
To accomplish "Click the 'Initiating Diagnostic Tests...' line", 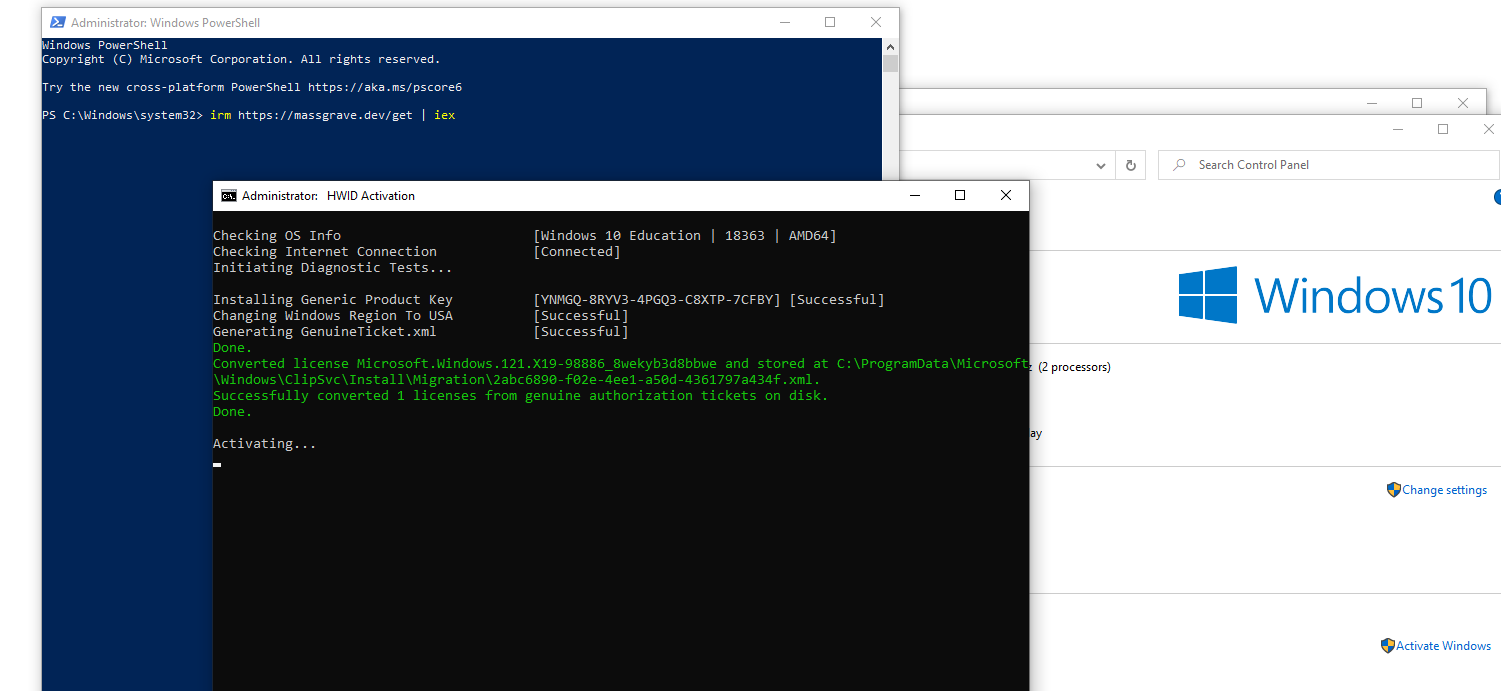I will point(333,267).
